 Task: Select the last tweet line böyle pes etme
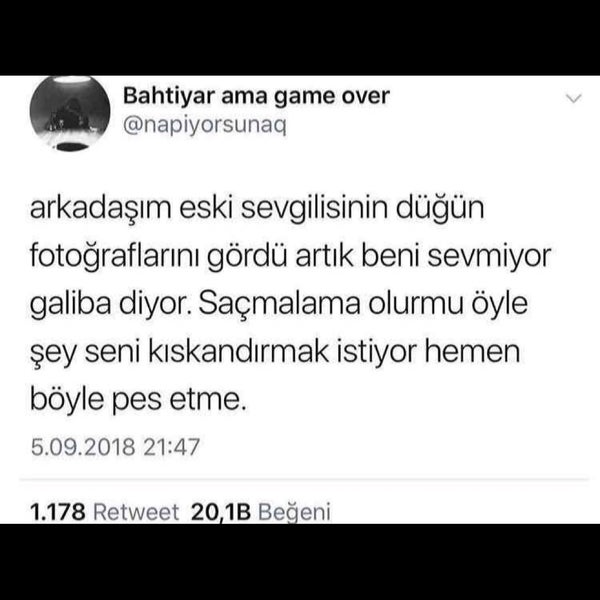(138, 399)
